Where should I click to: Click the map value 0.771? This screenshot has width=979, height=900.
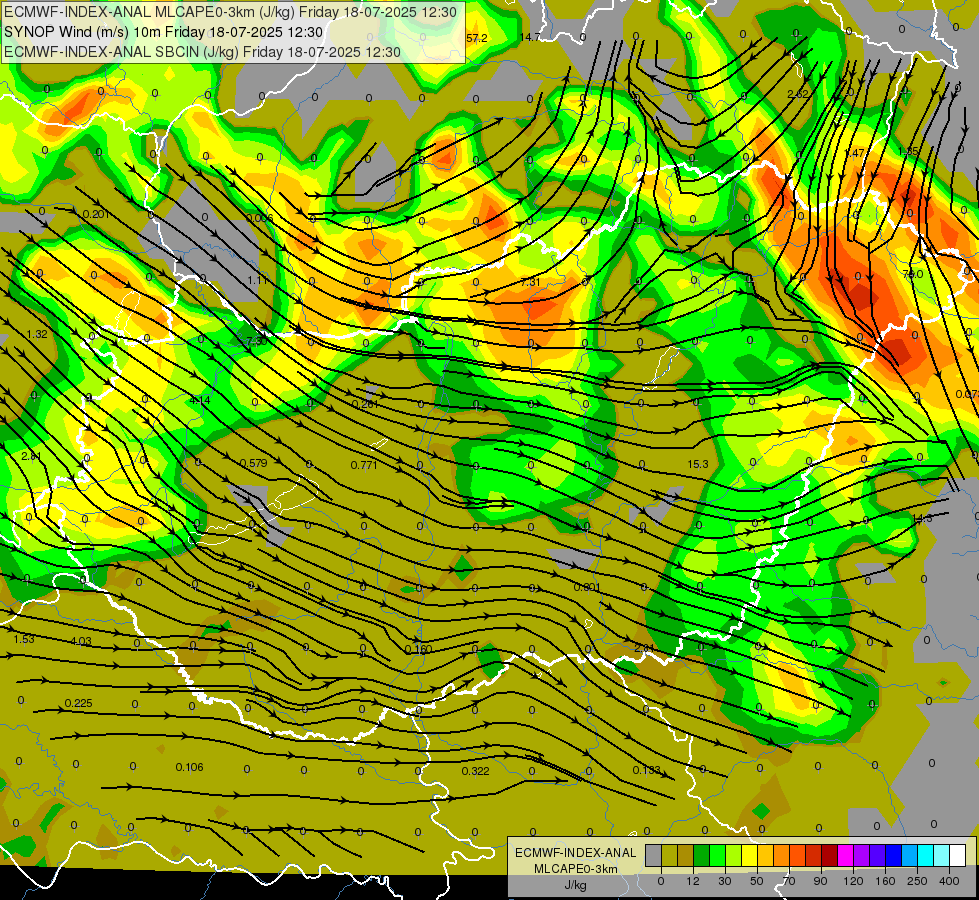click(364, 465)
